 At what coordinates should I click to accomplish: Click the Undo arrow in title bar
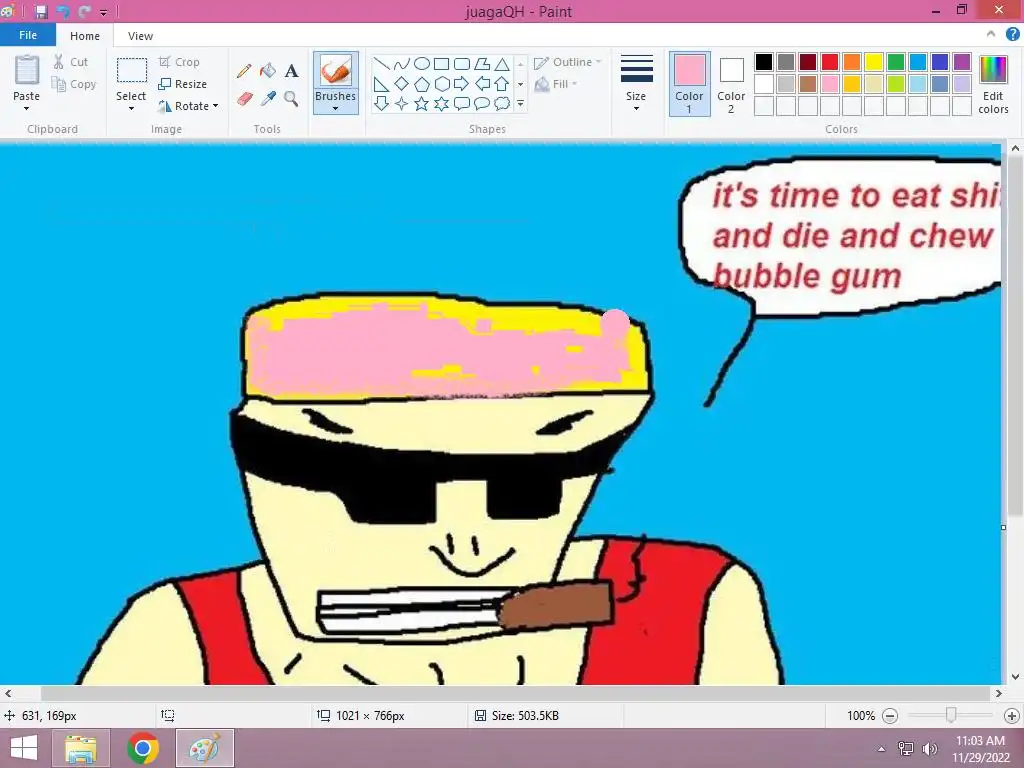(63, 11)
